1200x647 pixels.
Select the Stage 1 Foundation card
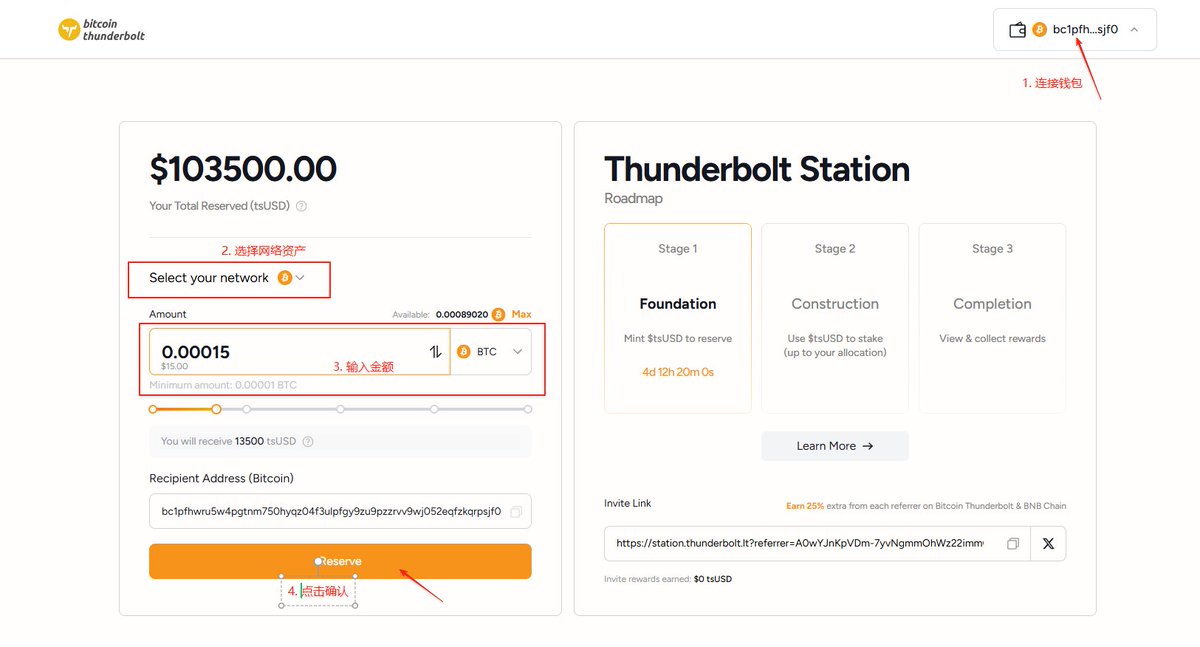click(x=678, y=318)
